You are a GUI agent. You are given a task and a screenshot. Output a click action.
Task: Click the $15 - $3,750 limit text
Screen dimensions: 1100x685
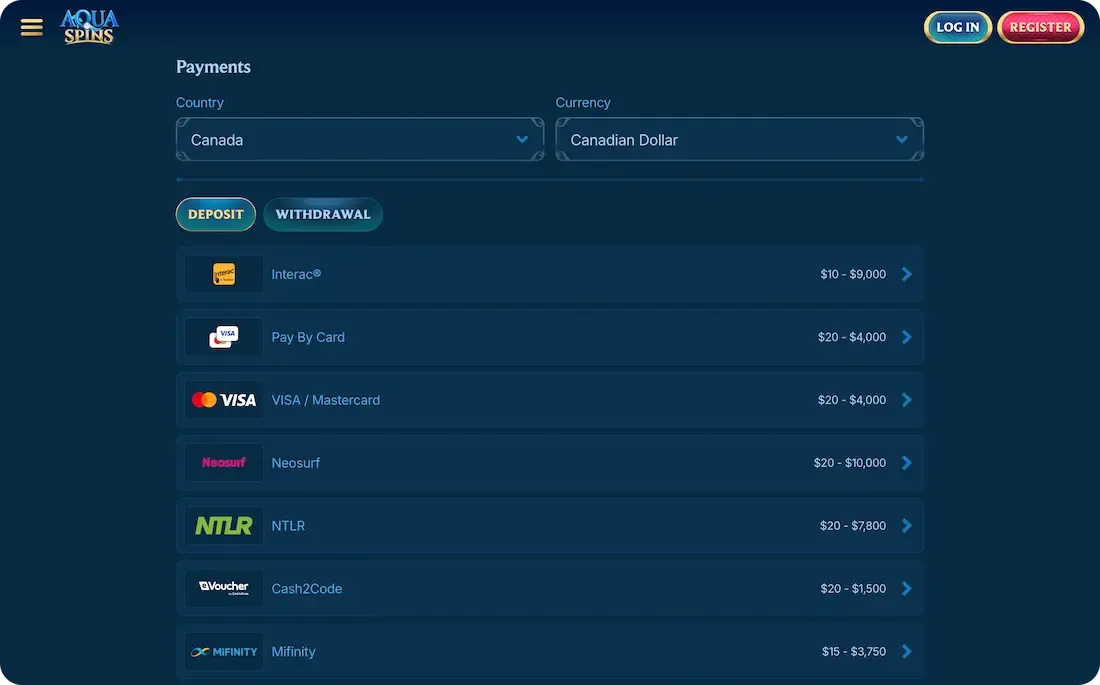point(854,651)
